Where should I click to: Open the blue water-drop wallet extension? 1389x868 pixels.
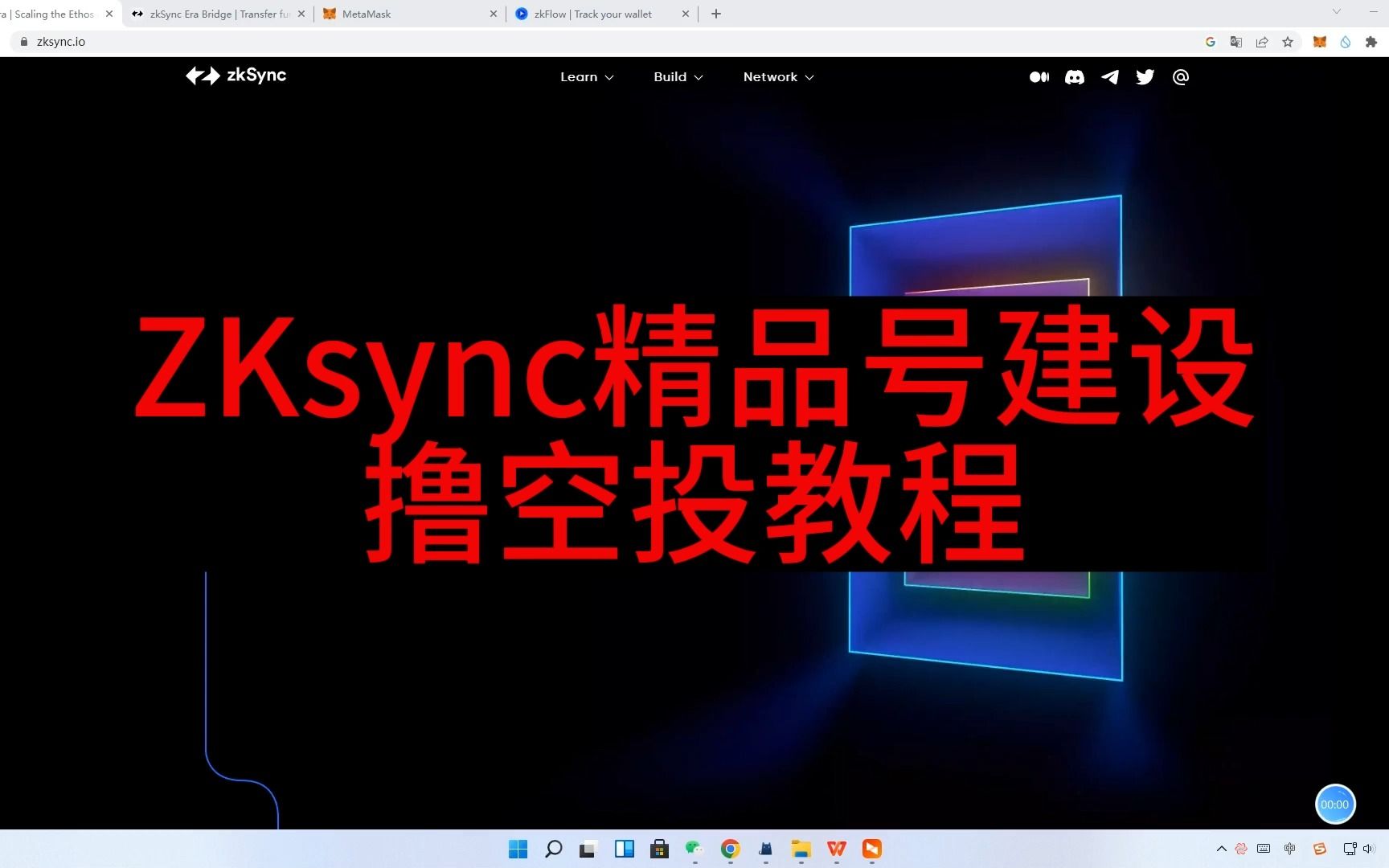[x=1345, y=42]
